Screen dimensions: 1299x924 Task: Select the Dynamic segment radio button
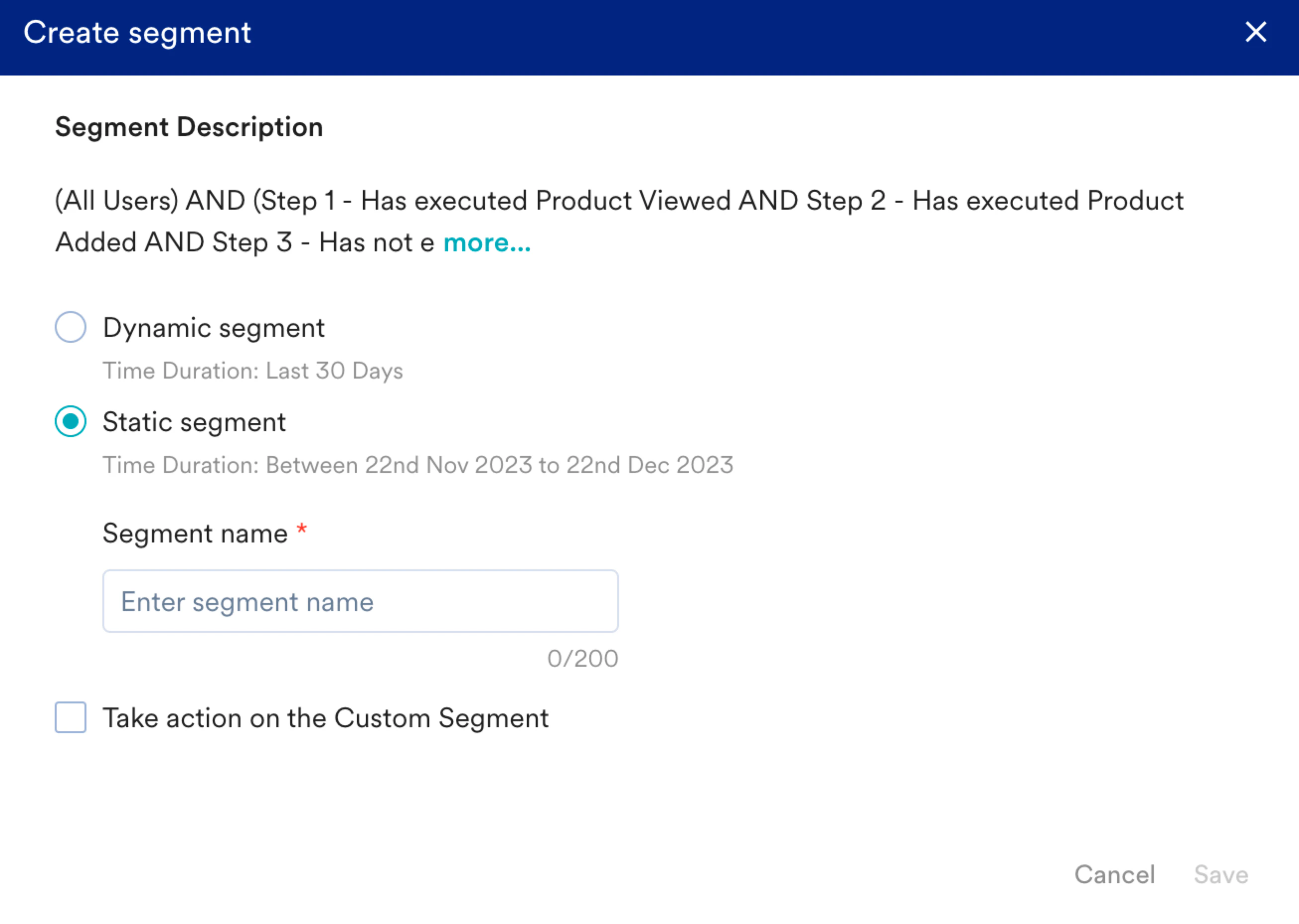coord(71,327)
